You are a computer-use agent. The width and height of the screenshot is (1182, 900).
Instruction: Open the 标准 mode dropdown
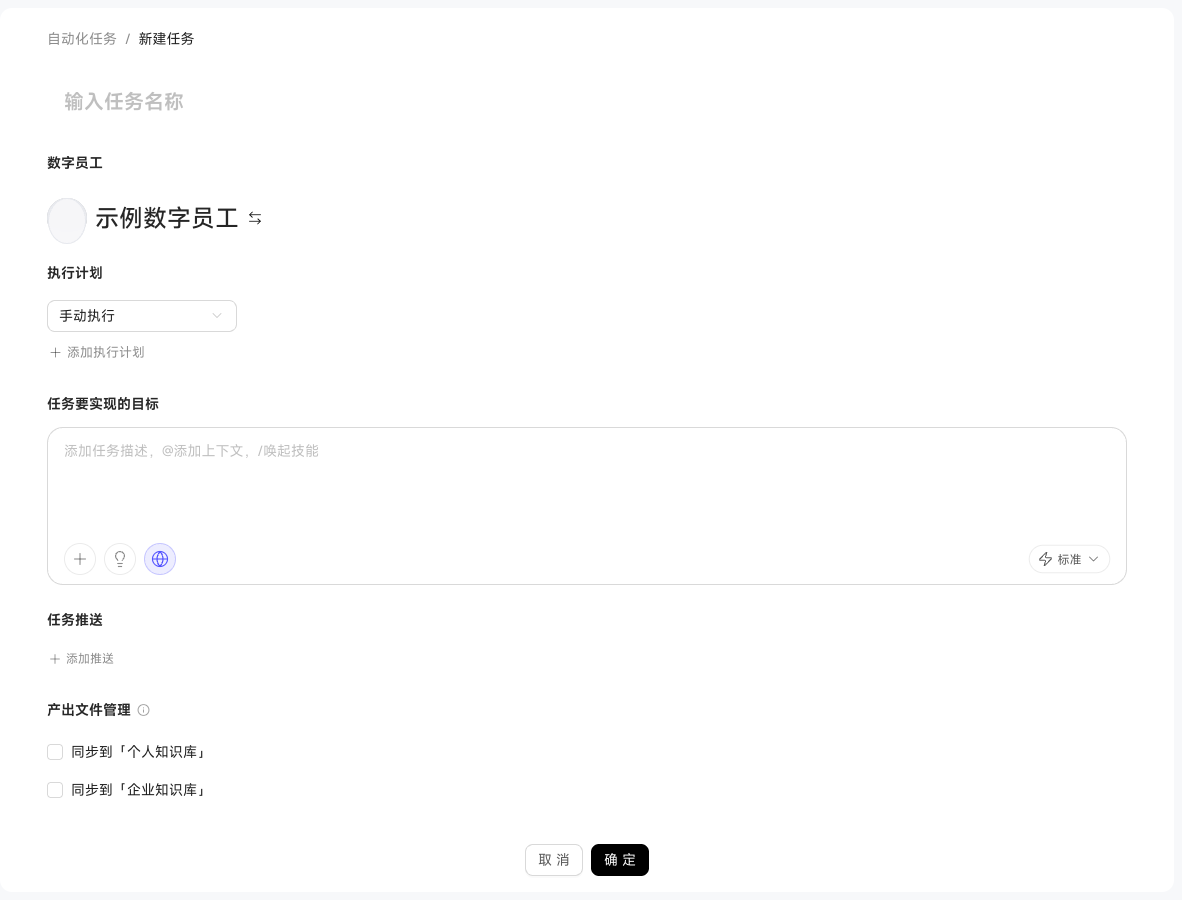click(x=1069, y=559)
